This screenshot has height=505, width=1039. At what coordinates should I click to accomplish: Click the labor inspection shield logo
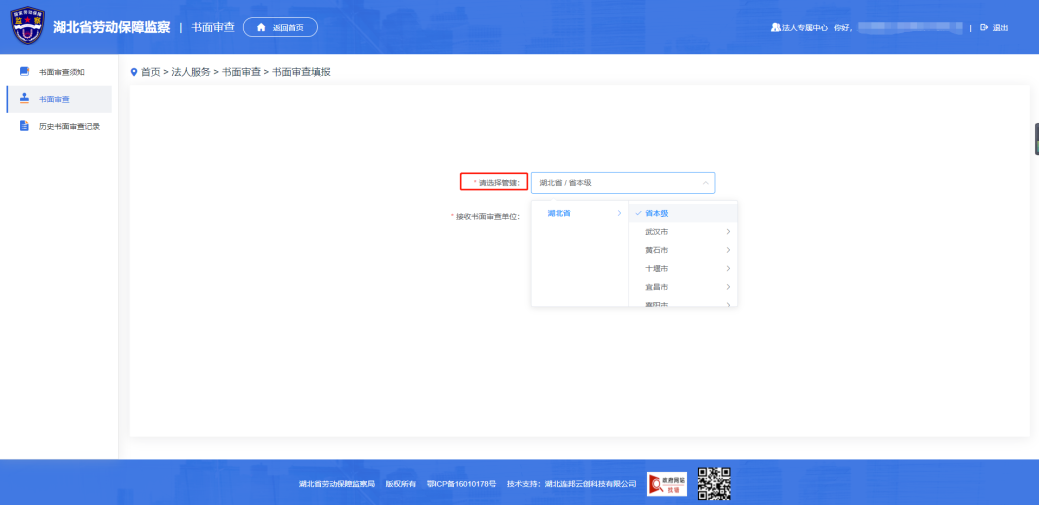pyautogui.click(x=27, y=27)
